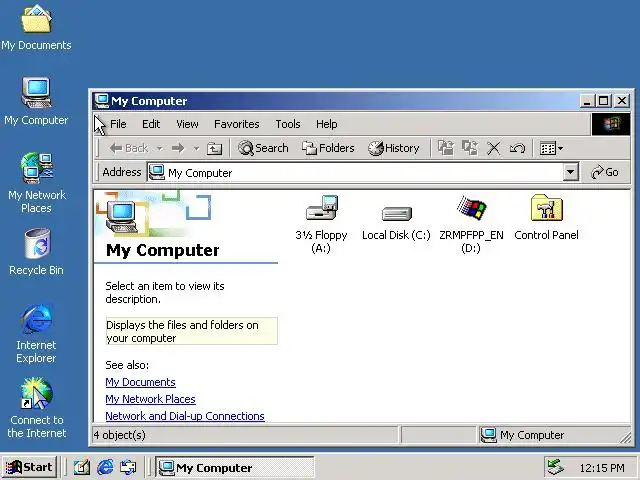Expand the Forward history dropdown arrow
Image resolution: width=640 pixels, height=480 pixels.
point(196,149)
